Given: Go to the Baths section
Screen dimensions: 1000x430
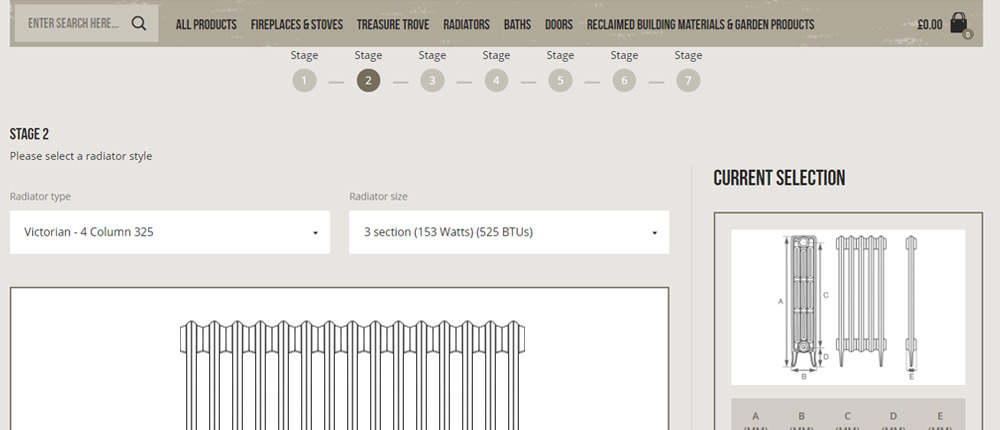Looking at the screenshot, I should (x=517, y=25).
